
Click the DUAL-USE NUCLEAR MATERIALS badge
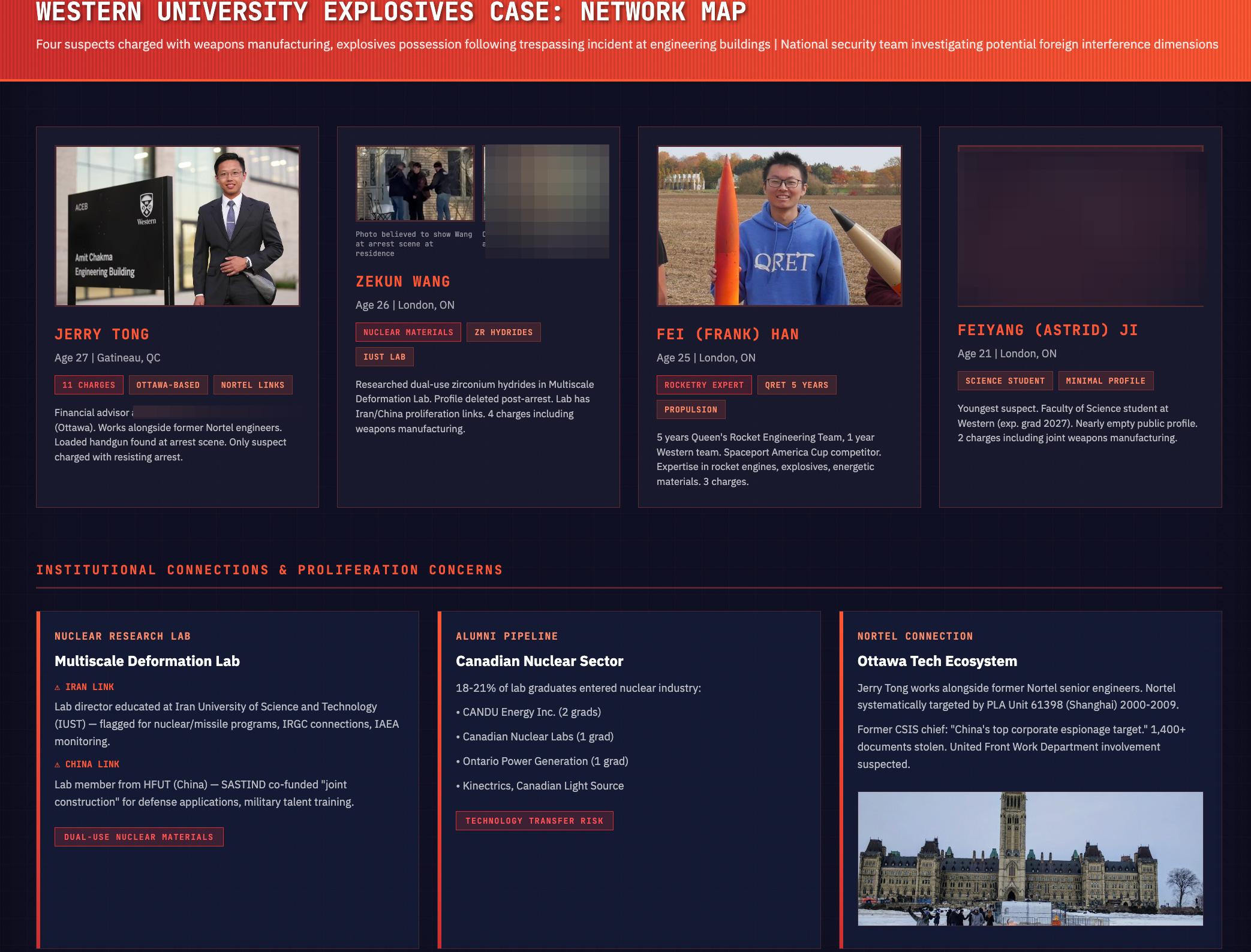point(139,837)
